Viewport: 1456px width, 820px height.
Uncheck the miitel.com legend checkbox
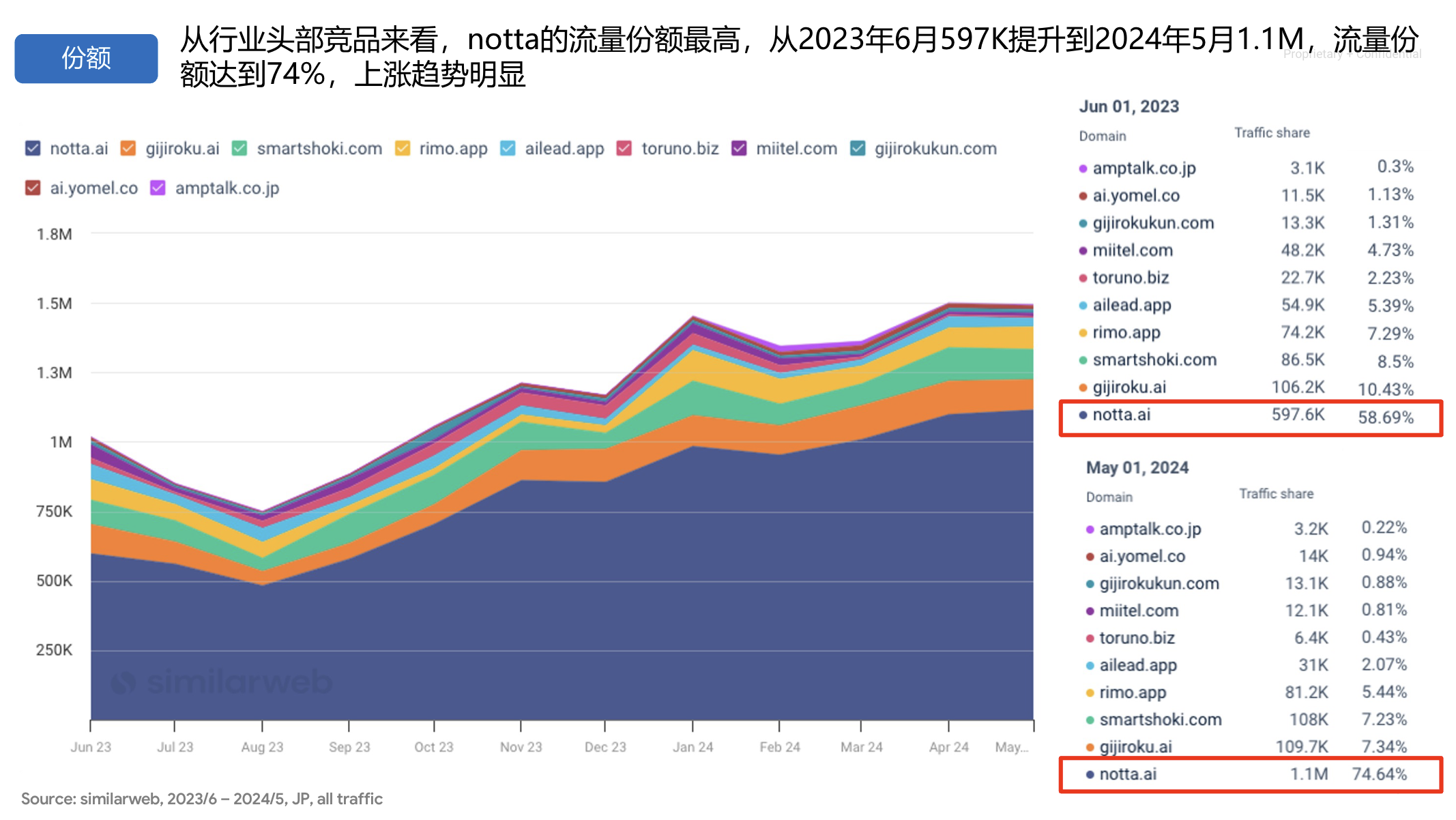tap(739, 148)
